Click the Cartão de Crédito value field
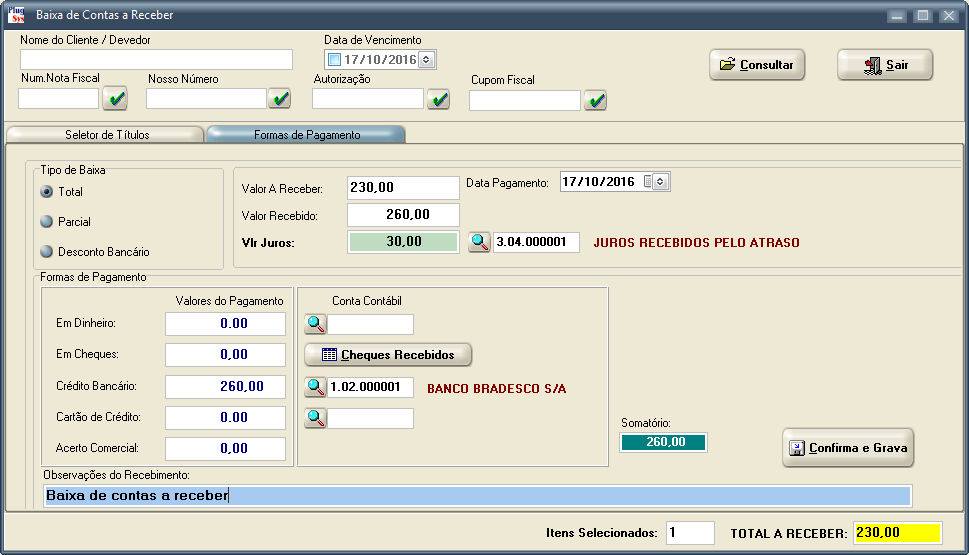Image resolution: width=969 pixels, height=555 pixels. pyautogui.click(x=226, y=417)
